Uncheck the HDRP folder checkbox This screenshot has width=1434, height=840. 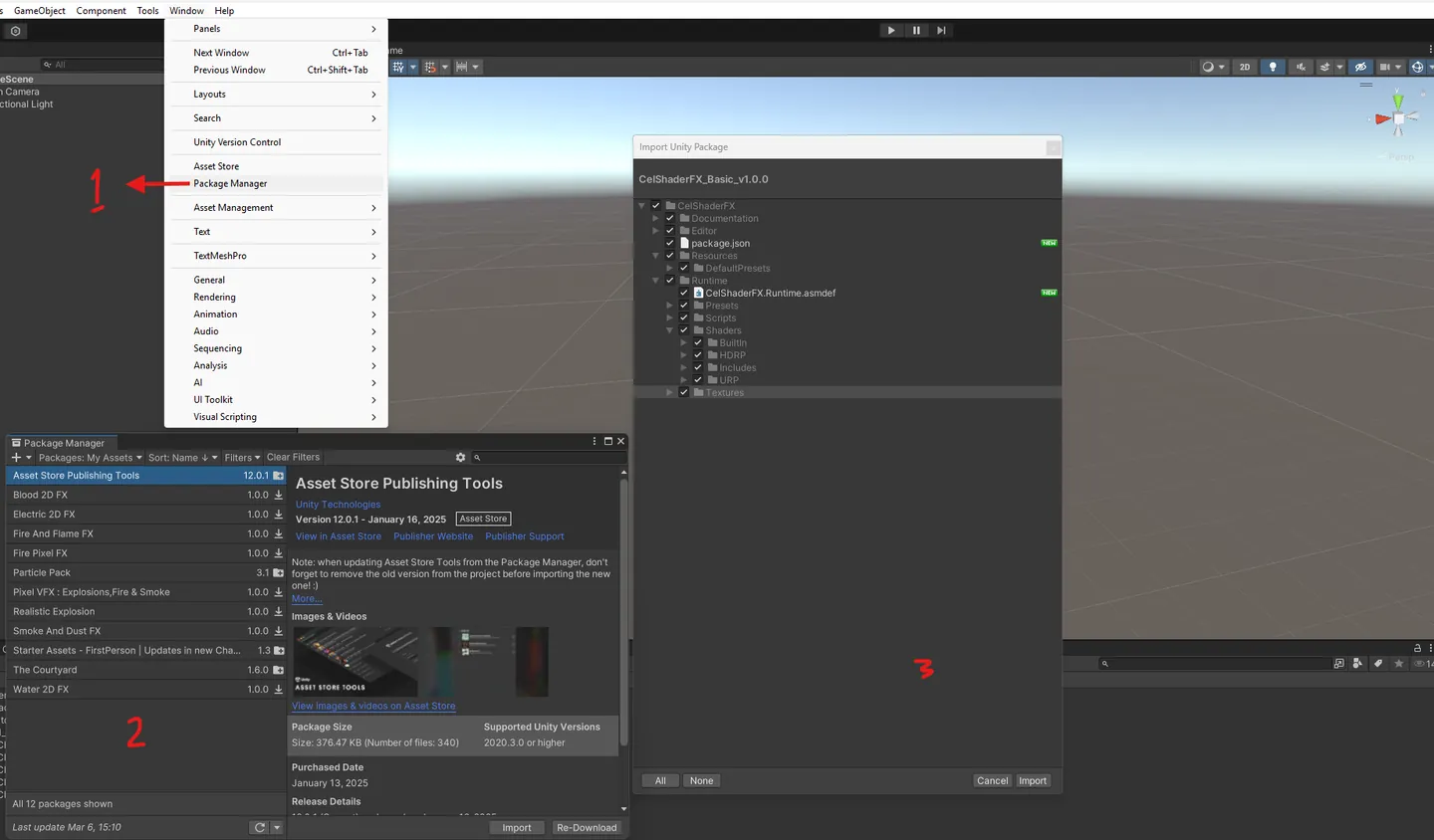tap(698, 355)
